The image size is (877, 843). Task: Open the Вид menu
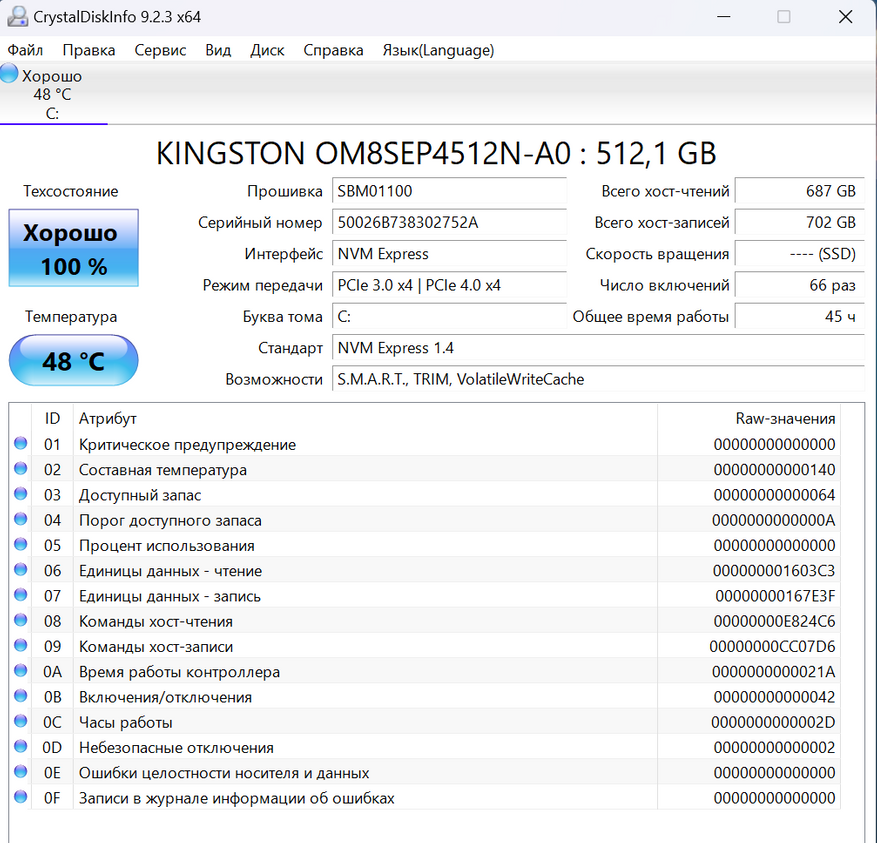click(x=218, y=50)
